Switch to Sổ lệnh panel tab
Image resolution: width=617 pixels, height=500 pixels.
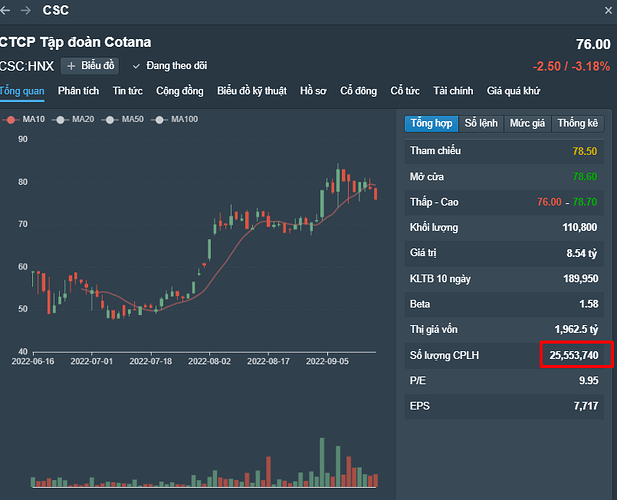coord(480,123)
